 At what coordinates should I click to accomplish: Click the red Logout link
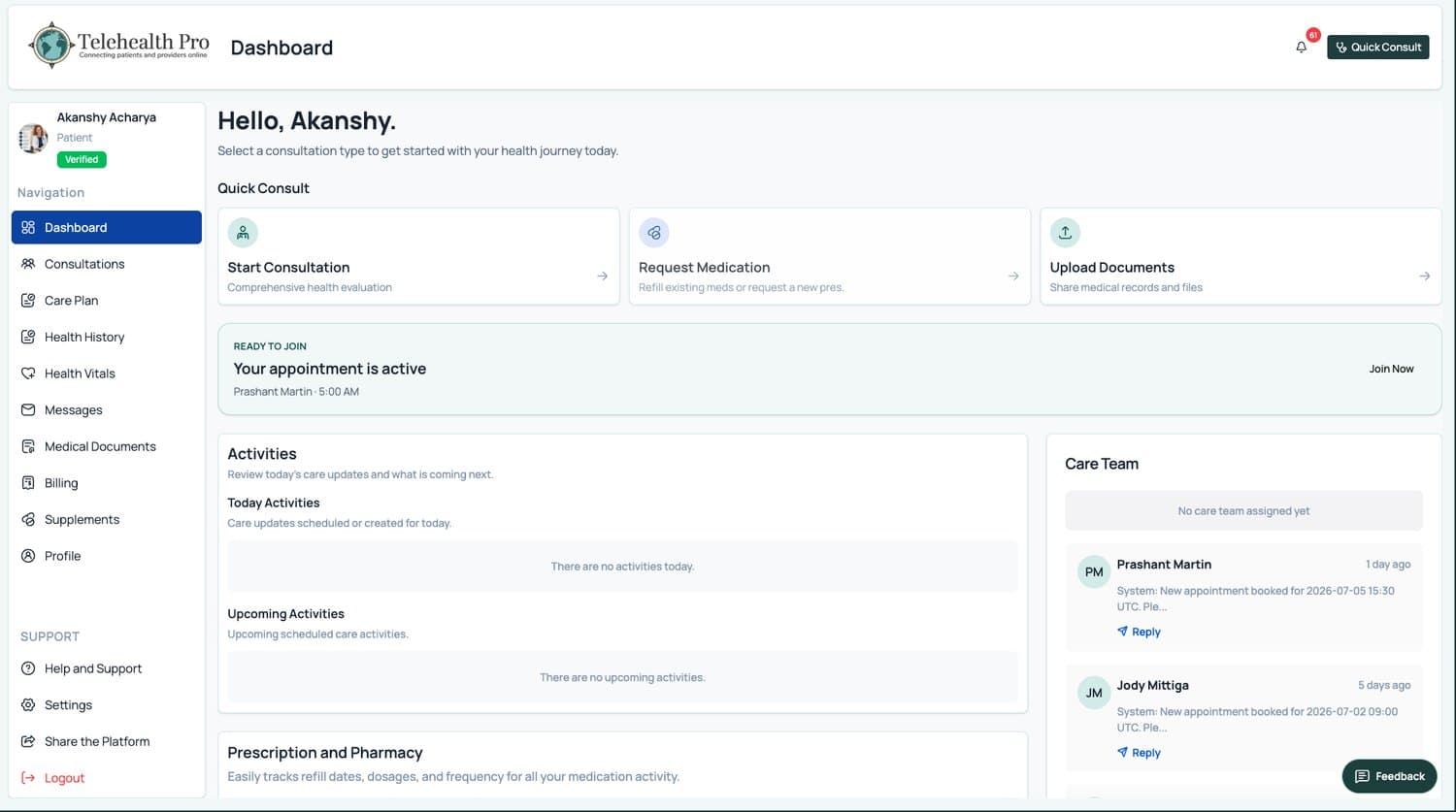[x=64, y=778]
